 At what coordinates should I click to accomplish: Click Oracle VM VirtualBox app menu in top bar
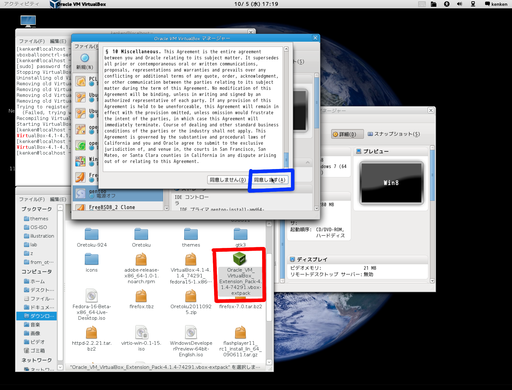coord(78,4)
